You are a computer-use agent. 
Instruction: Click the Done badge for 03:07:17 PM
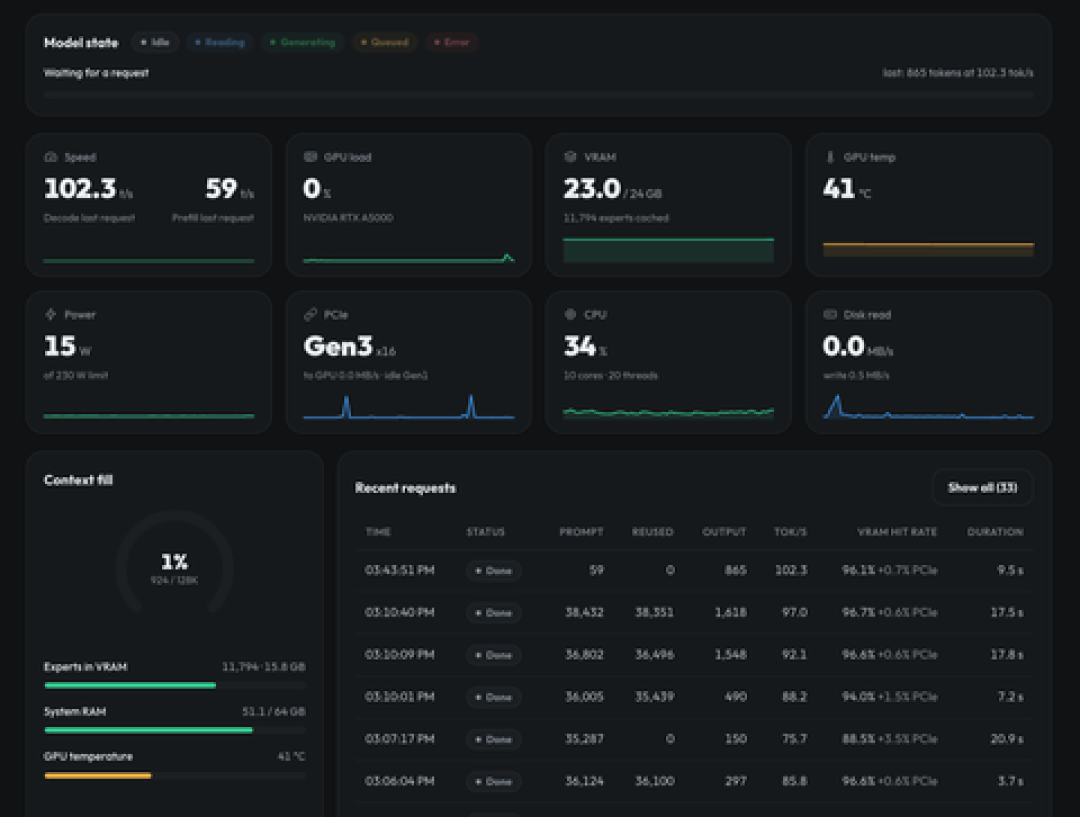pyautogui.click(x=494, y=739)
